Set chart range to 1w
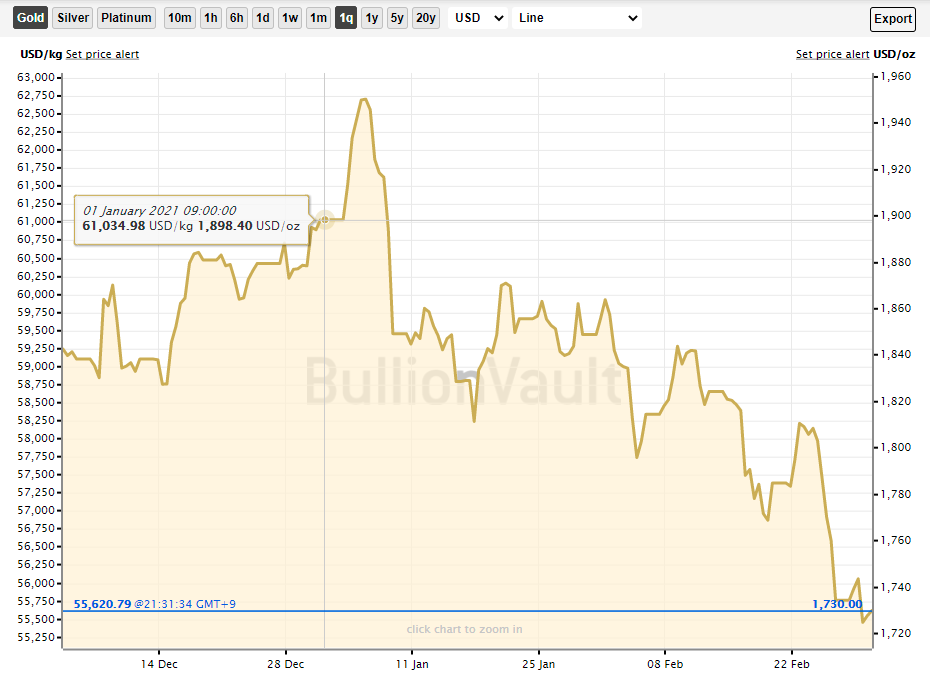 click(290, 18)
